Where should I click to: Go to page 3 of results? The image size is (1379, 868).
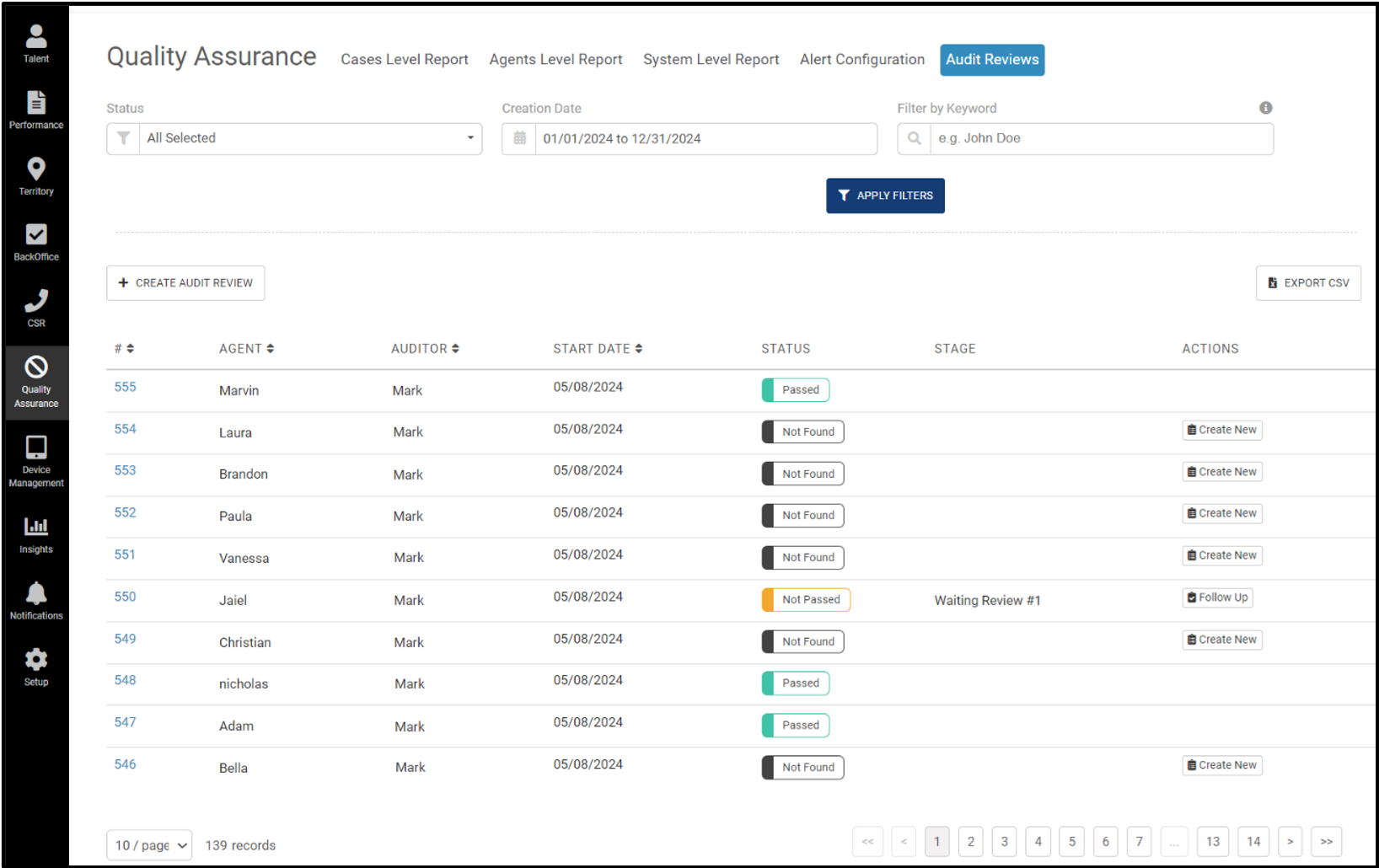[x=1005, y=841]
